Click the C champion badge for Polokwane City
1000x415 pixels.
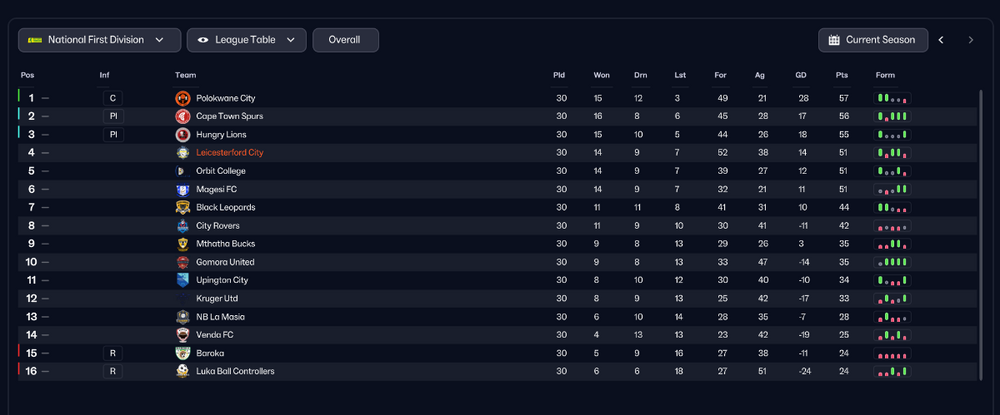113,98
